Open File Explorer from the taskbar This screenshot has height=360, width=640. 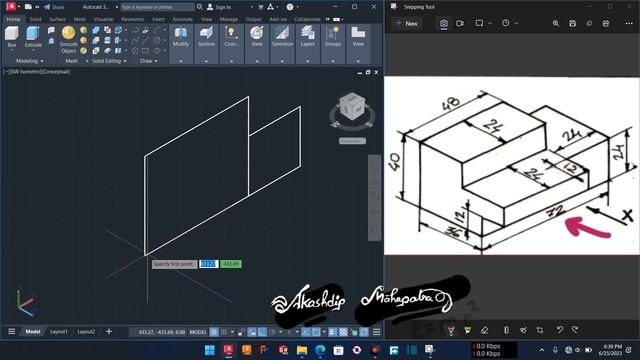302,350
